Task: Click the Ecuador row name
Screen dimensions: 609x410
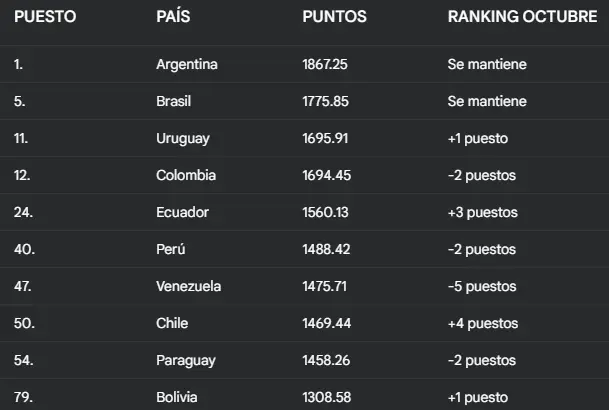Action: 183,213
